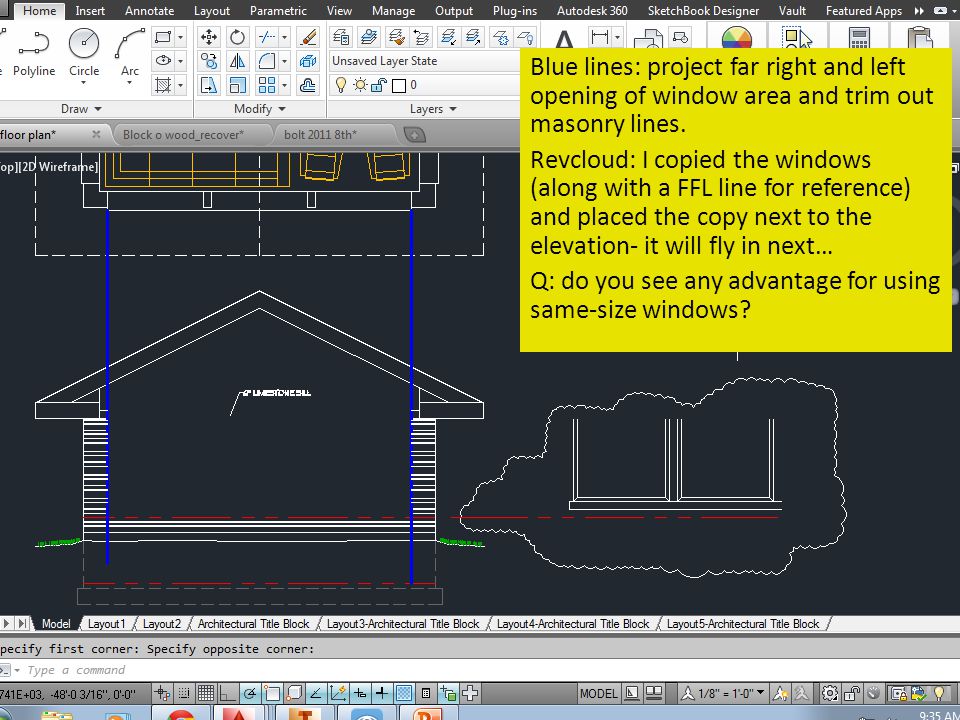Toggle Ortho Mode in status bar

[228, 693]
